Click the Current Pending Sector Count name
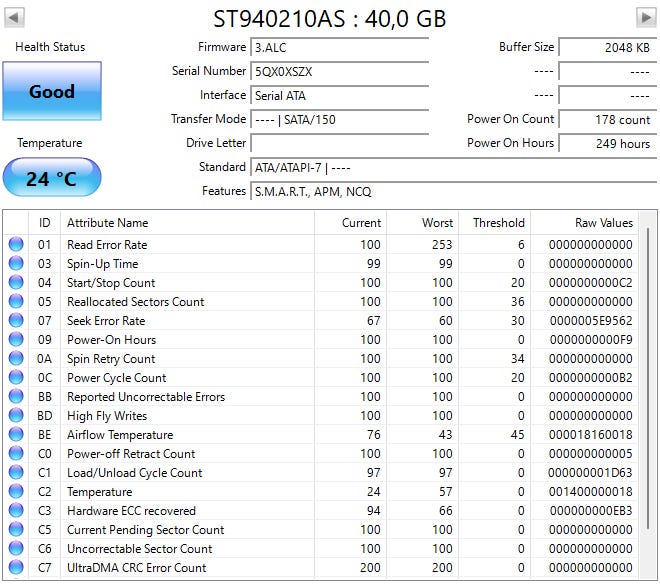Screen dimensions: 660x585 point(146,530)
